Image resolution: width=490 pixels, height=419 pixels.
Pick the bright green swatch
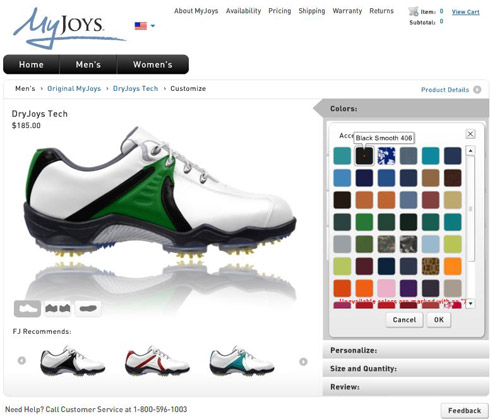click(364, 222)
